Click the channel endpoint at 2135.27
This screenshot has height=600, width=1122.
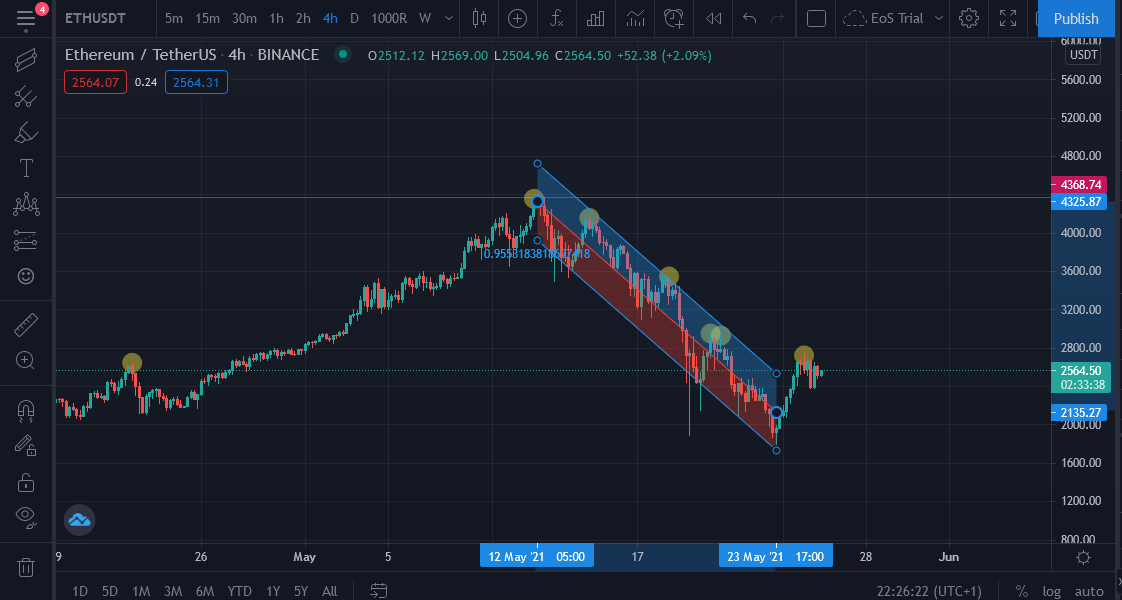776,413
